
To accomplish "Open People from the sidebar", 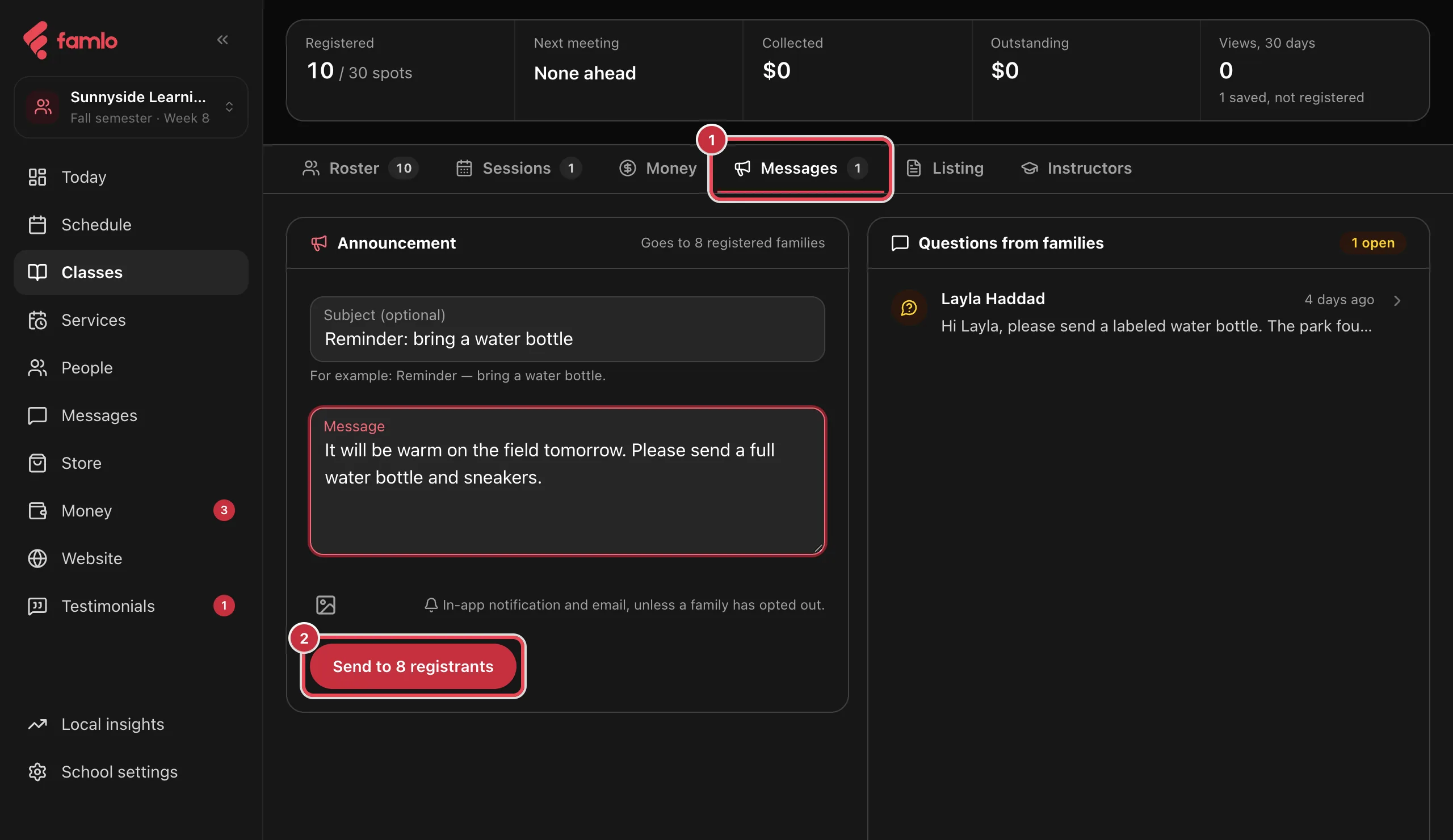I will (x=131, y=368).
